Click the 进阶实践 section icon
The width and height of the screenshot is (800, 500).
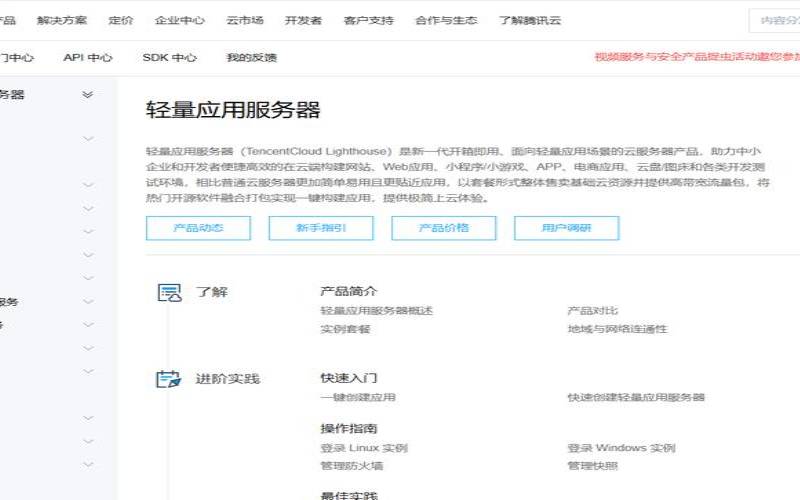tap(169, 379)
